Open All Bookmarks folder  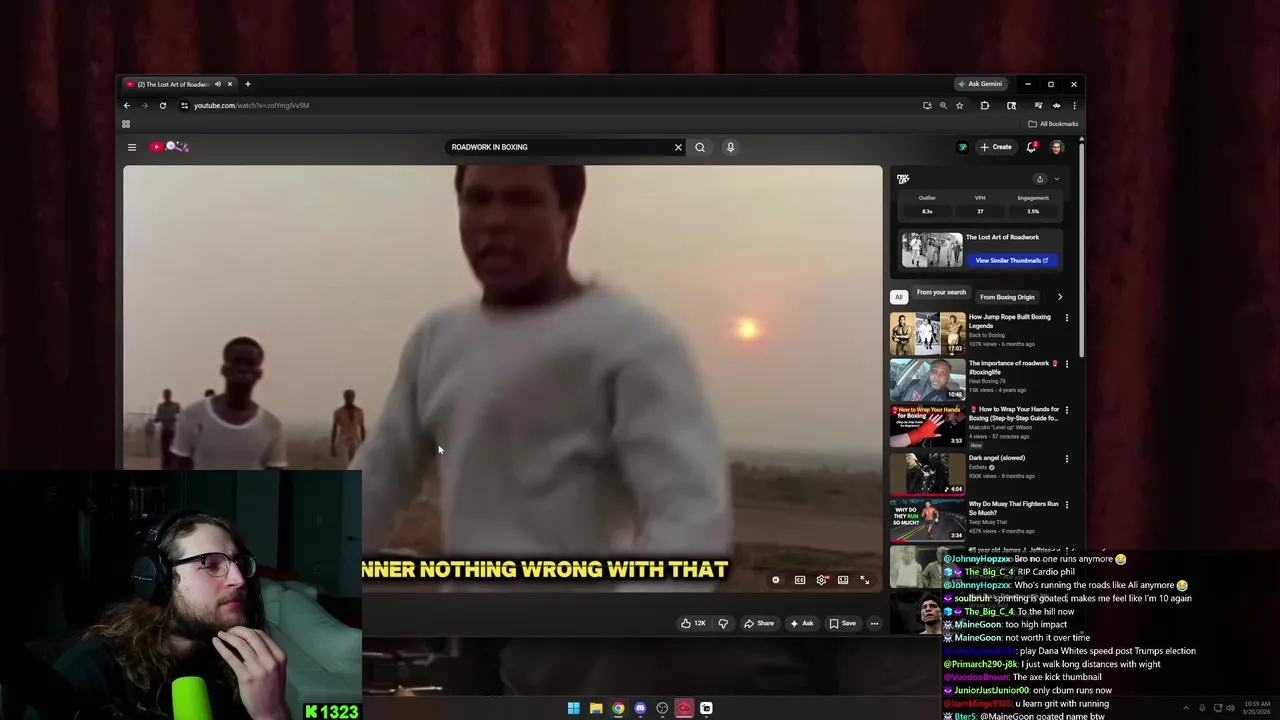1053,124
